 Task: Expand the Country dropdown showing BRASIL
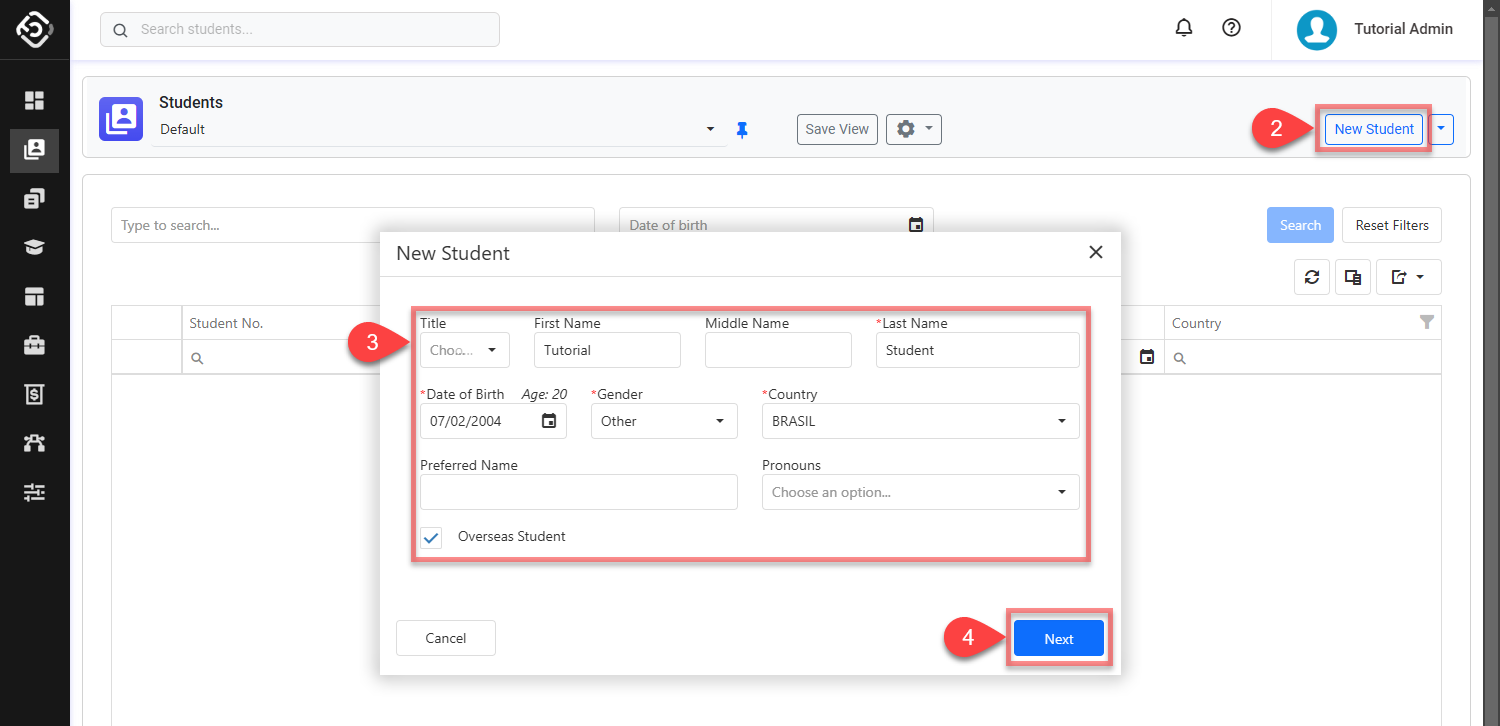click(920, 421)
